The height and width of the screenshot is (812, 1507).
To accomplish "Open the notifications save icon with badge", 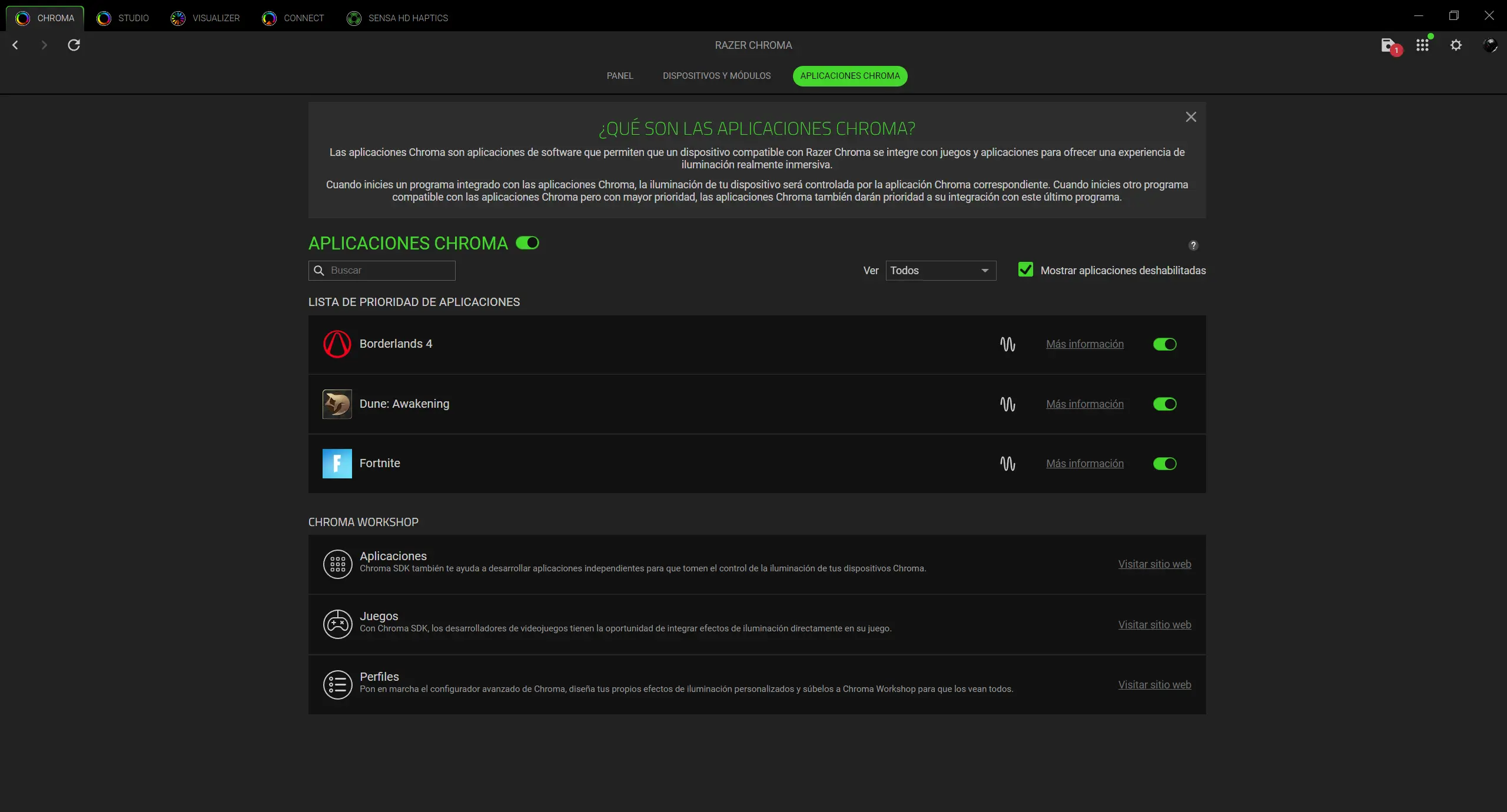I will (1389, 46).
